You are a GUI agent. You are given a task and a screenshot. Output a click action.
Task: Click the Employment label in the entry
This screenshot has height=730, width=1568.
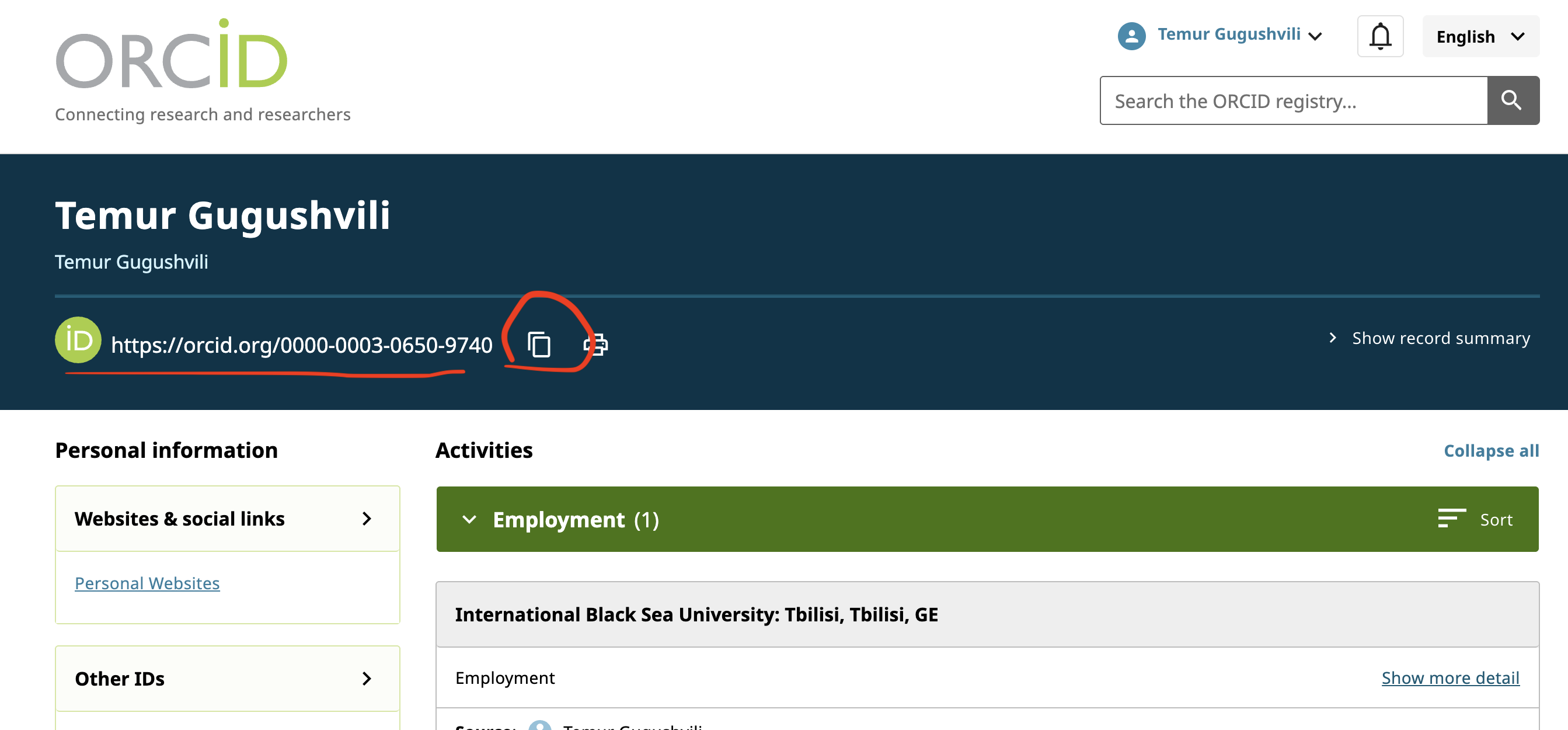504,677
